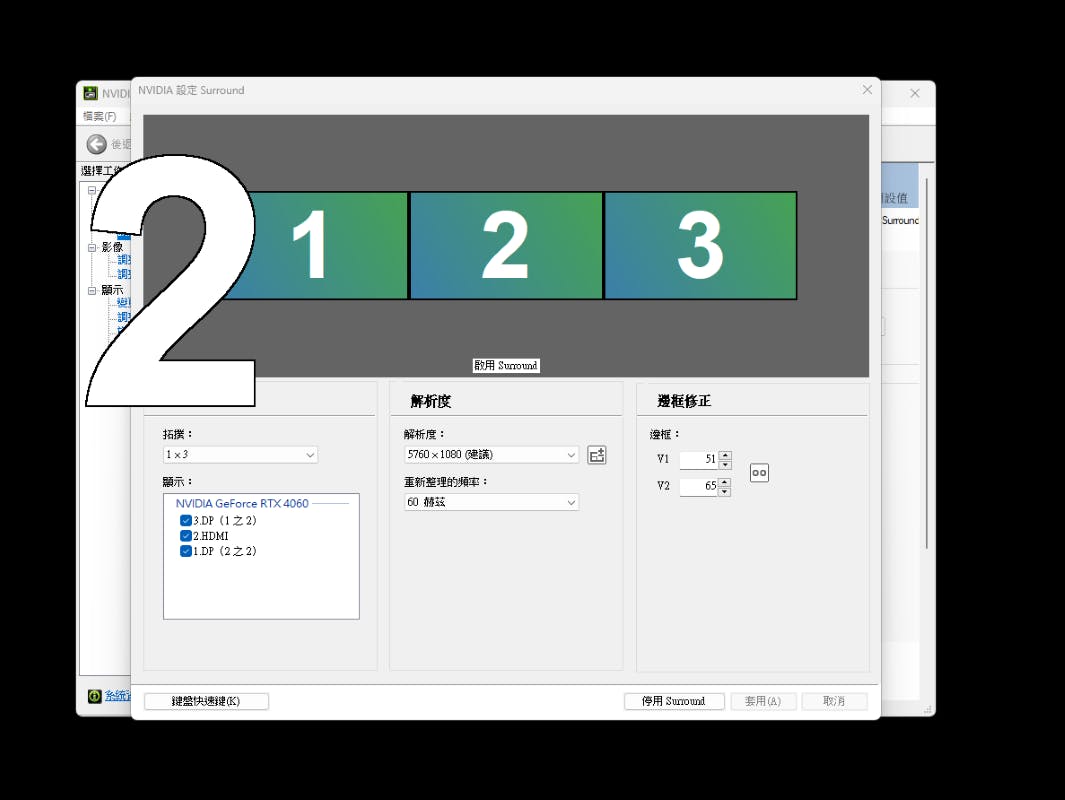The height and width of the screenshot is (800, 1065).
Task: Collapse the 顯示 tree node
Action: point(92,291)
